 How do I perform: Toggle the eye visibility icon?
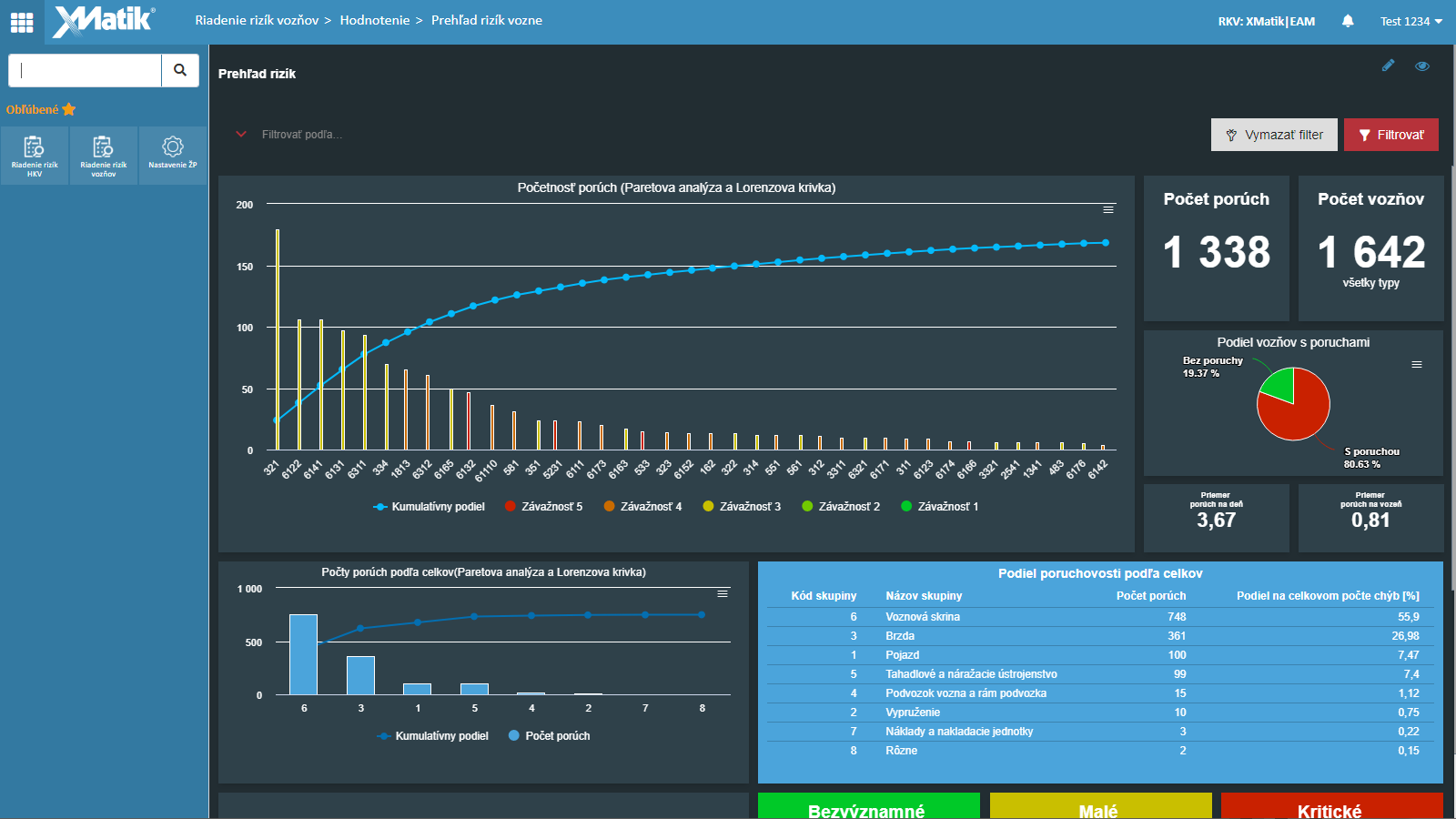pos(1422,66)
